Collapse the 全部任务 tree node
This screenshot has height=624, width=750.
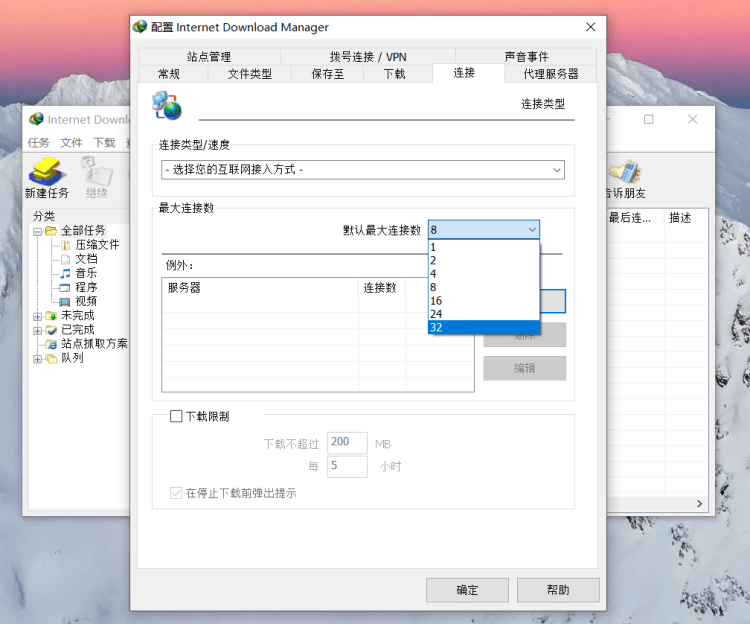point(37,231)
